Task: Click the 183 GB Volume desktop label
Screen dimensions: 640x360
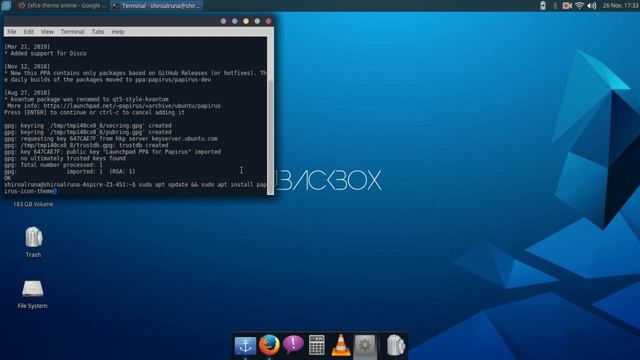Action: (33, 204)
